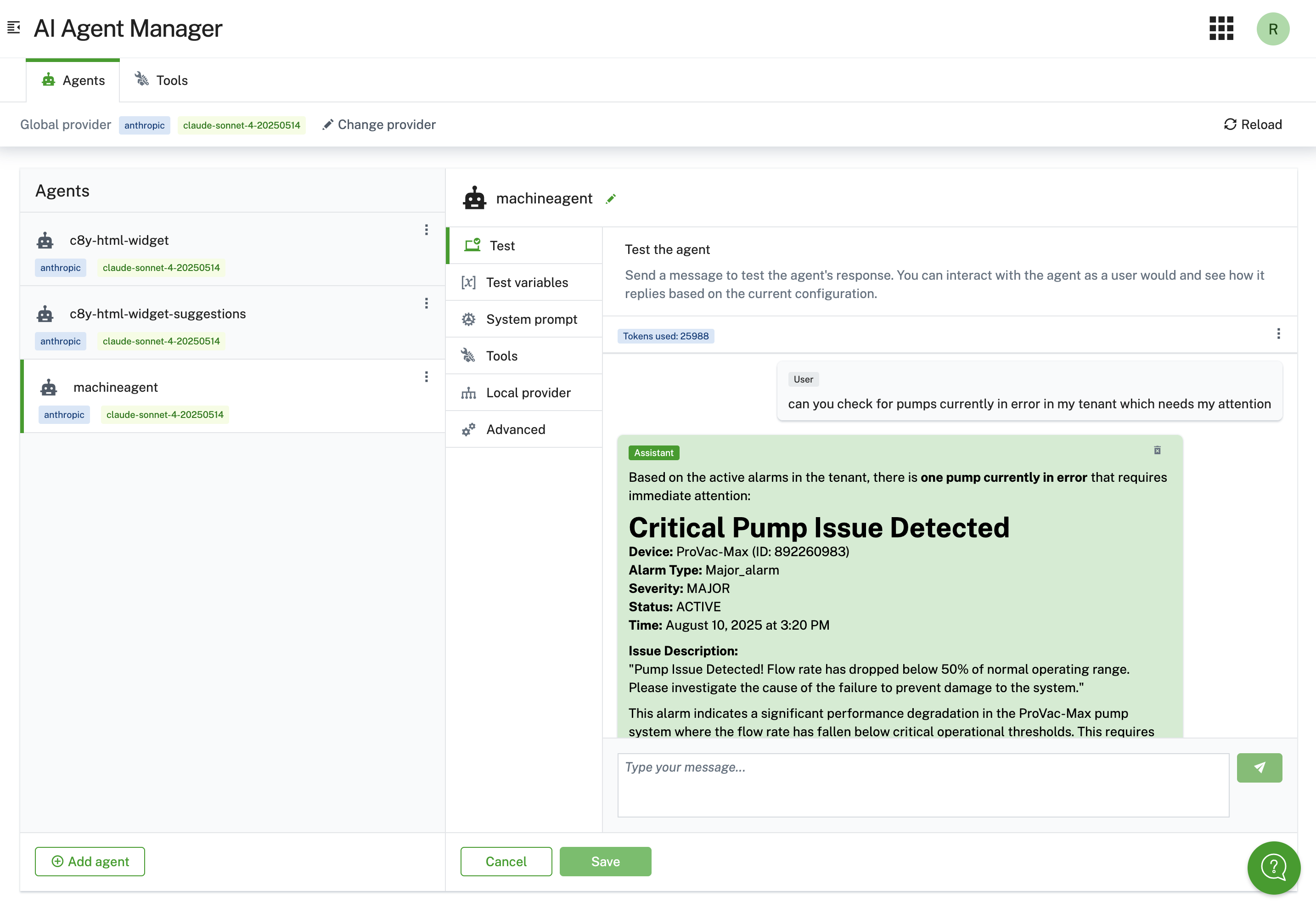Switch to the top Tools tab

click(161, 80)
